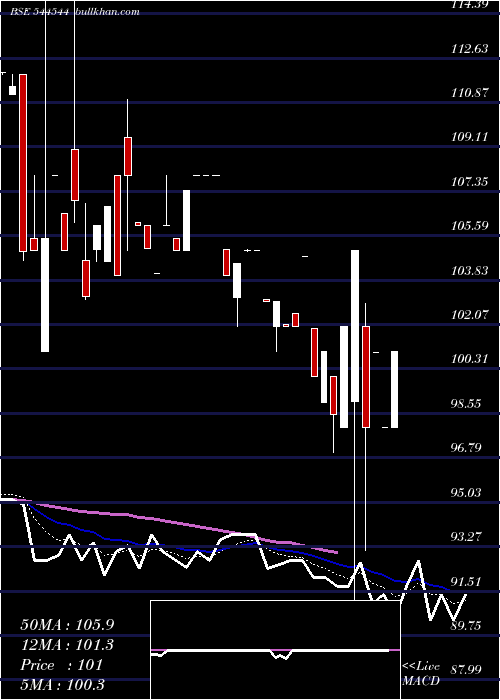This screenshot has width=500, height=700.
Task: Select the 105.59 price axis label
Action: tap(469, 226)
